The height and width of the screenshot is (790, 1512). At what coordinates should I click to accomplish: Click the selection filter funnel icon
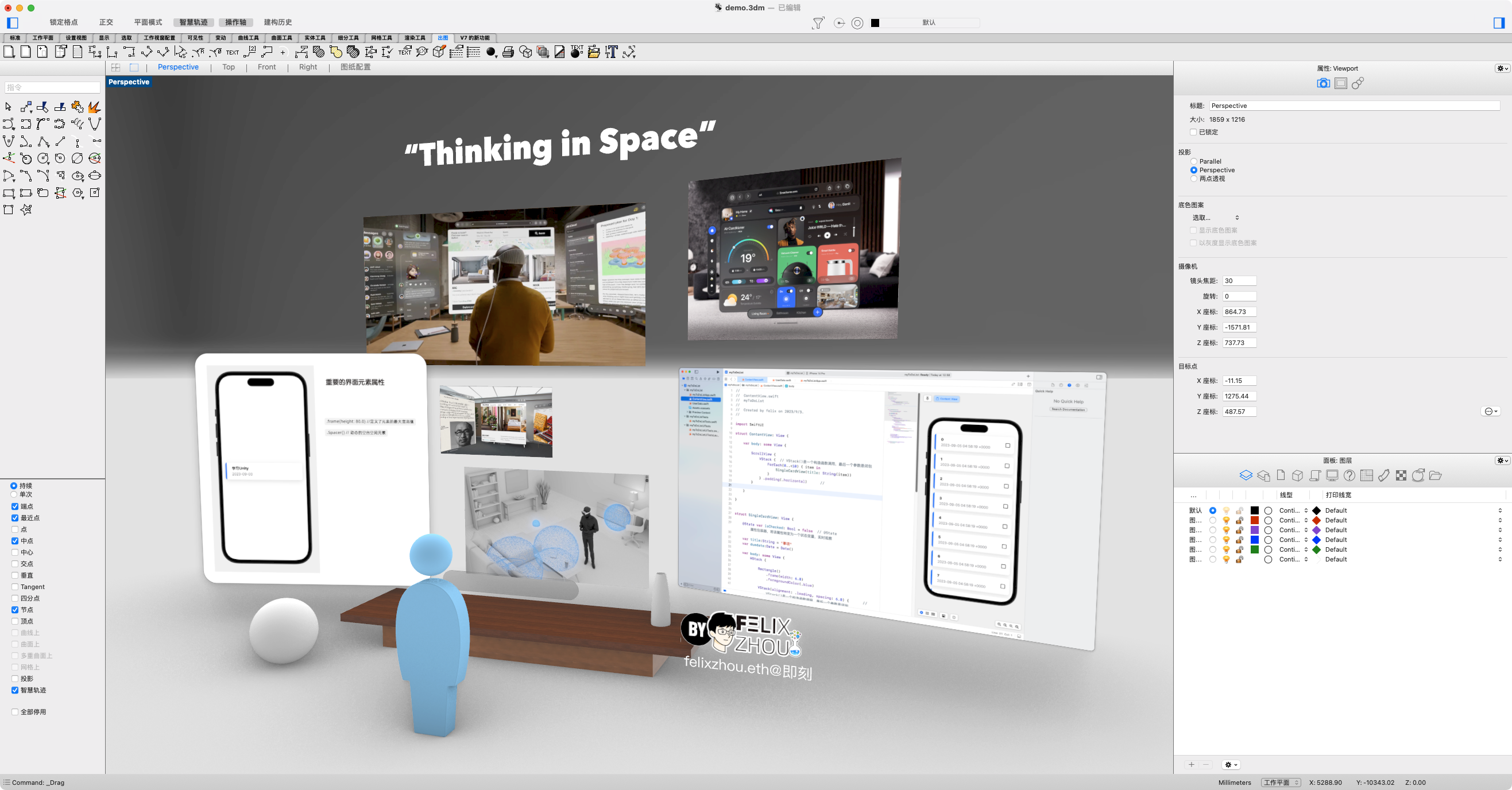point(818,23)
